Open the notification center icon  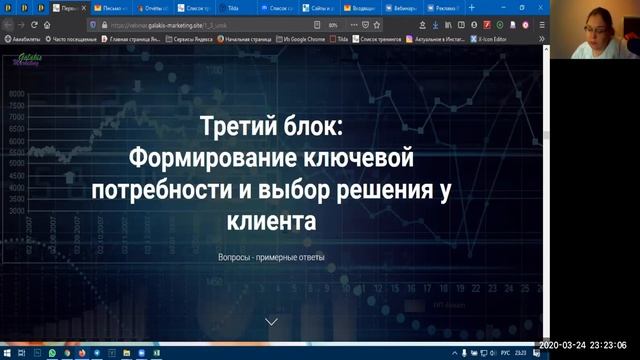pos(536,353)
